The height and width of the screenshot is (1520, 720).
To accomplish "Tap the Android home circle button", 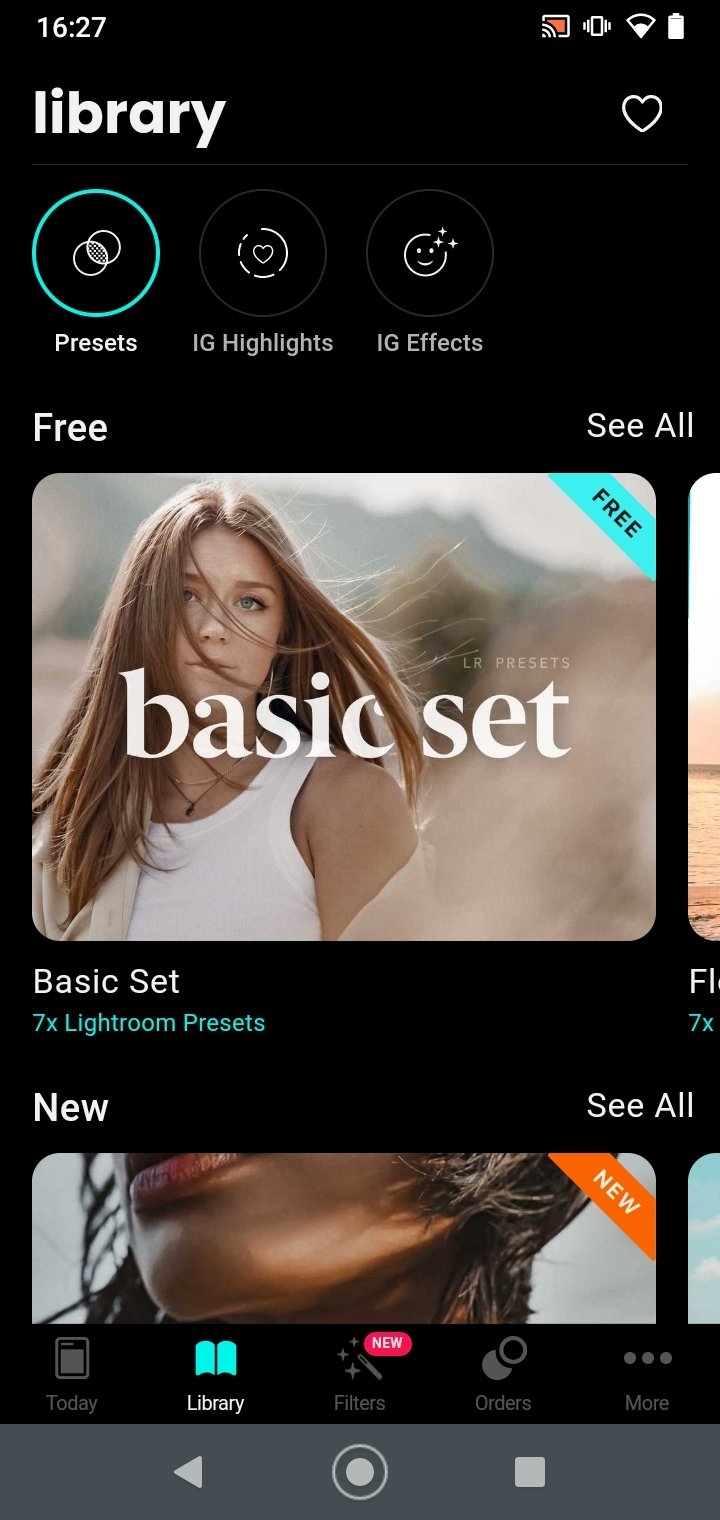I will pos(359,1472).
